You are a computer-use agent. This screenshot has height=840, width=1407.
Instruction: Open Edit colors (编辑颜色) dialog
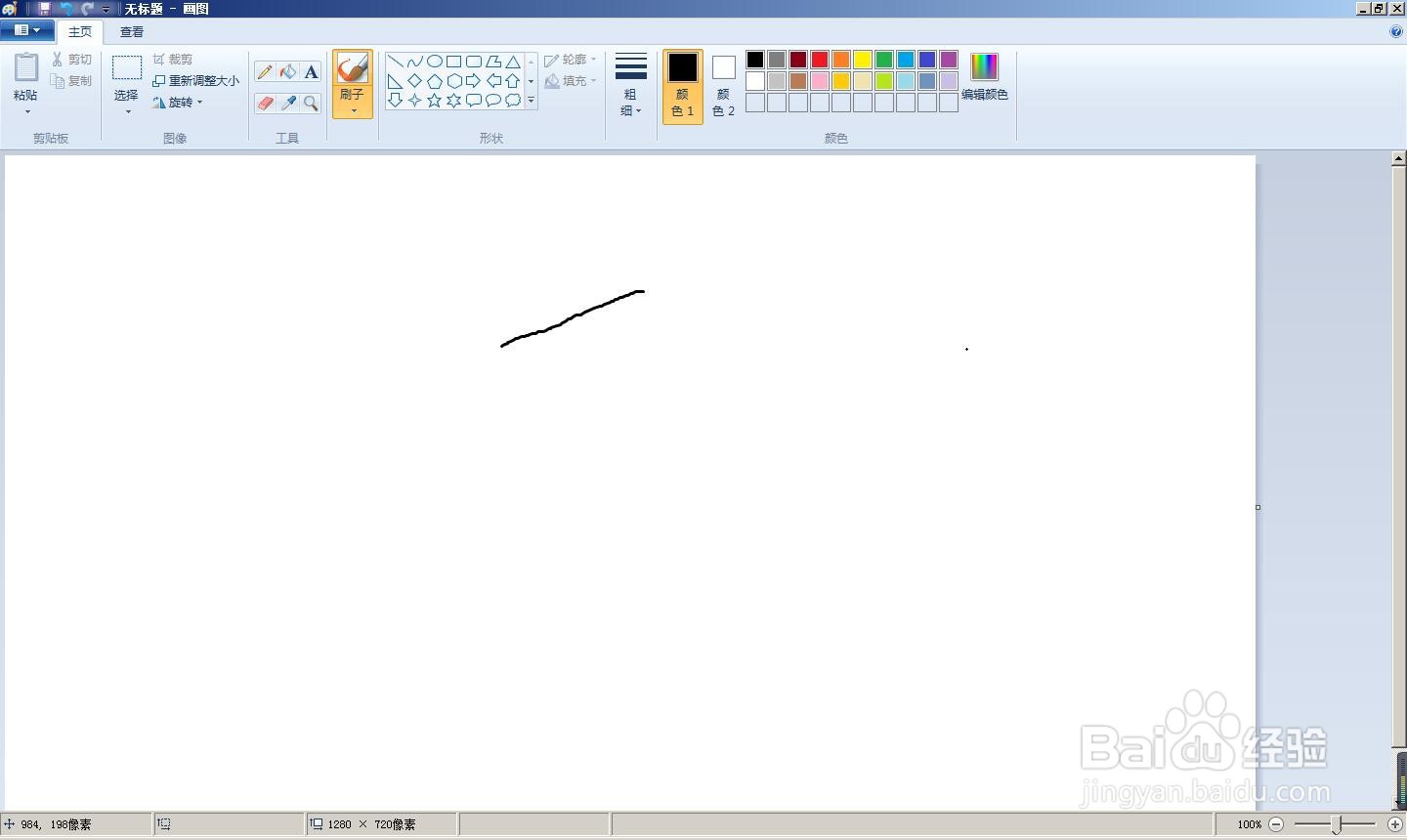(984, 77)
